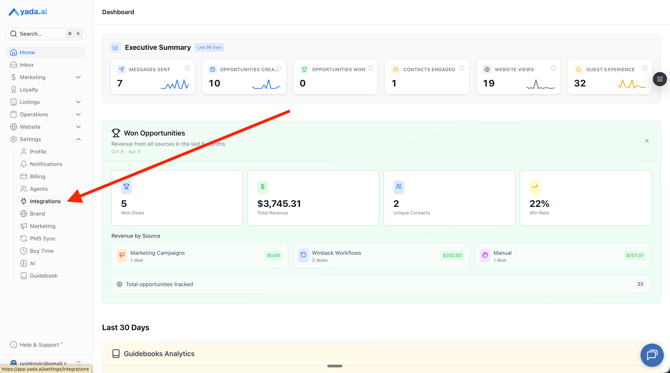Show info for Contacts Engaged
The width and height of the screenshot is (670, 373).
pos(462,68)
